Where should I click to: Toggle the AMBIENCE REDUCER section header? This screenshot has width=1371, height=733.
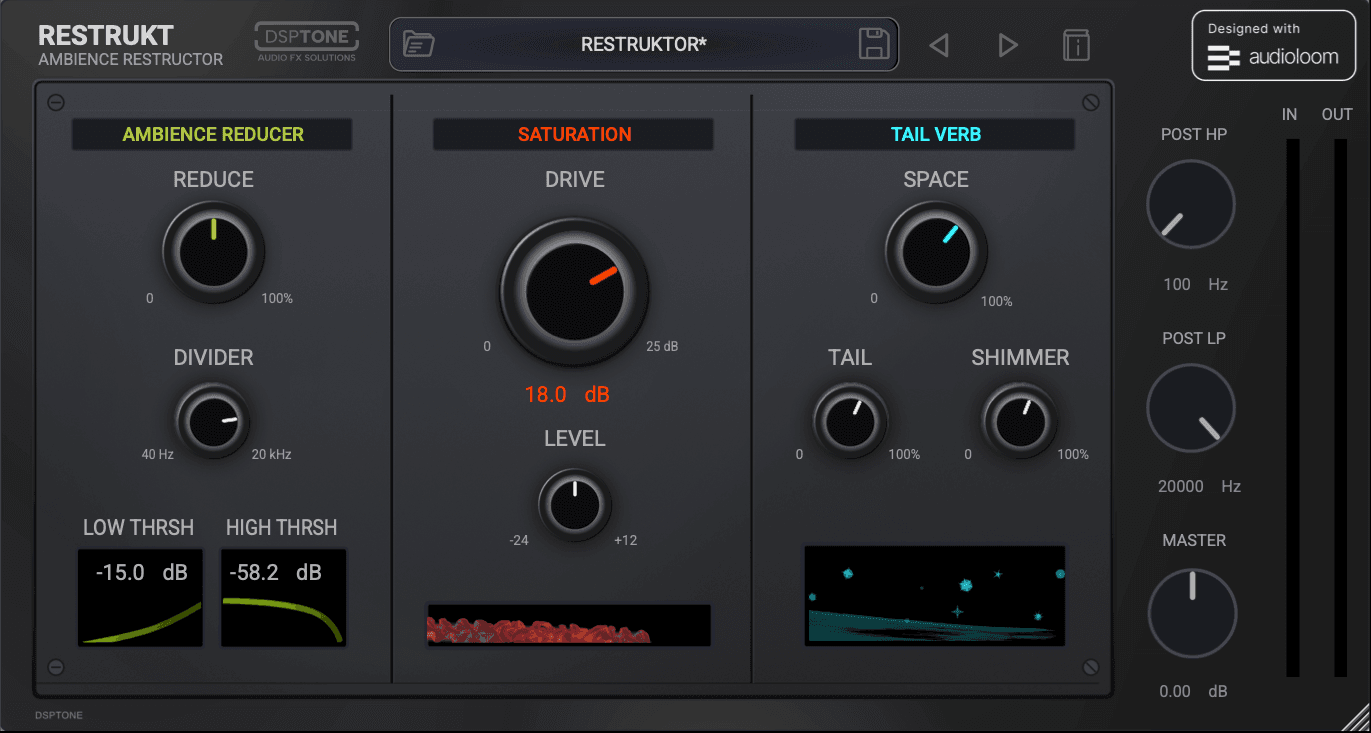(x=212, y=134)
